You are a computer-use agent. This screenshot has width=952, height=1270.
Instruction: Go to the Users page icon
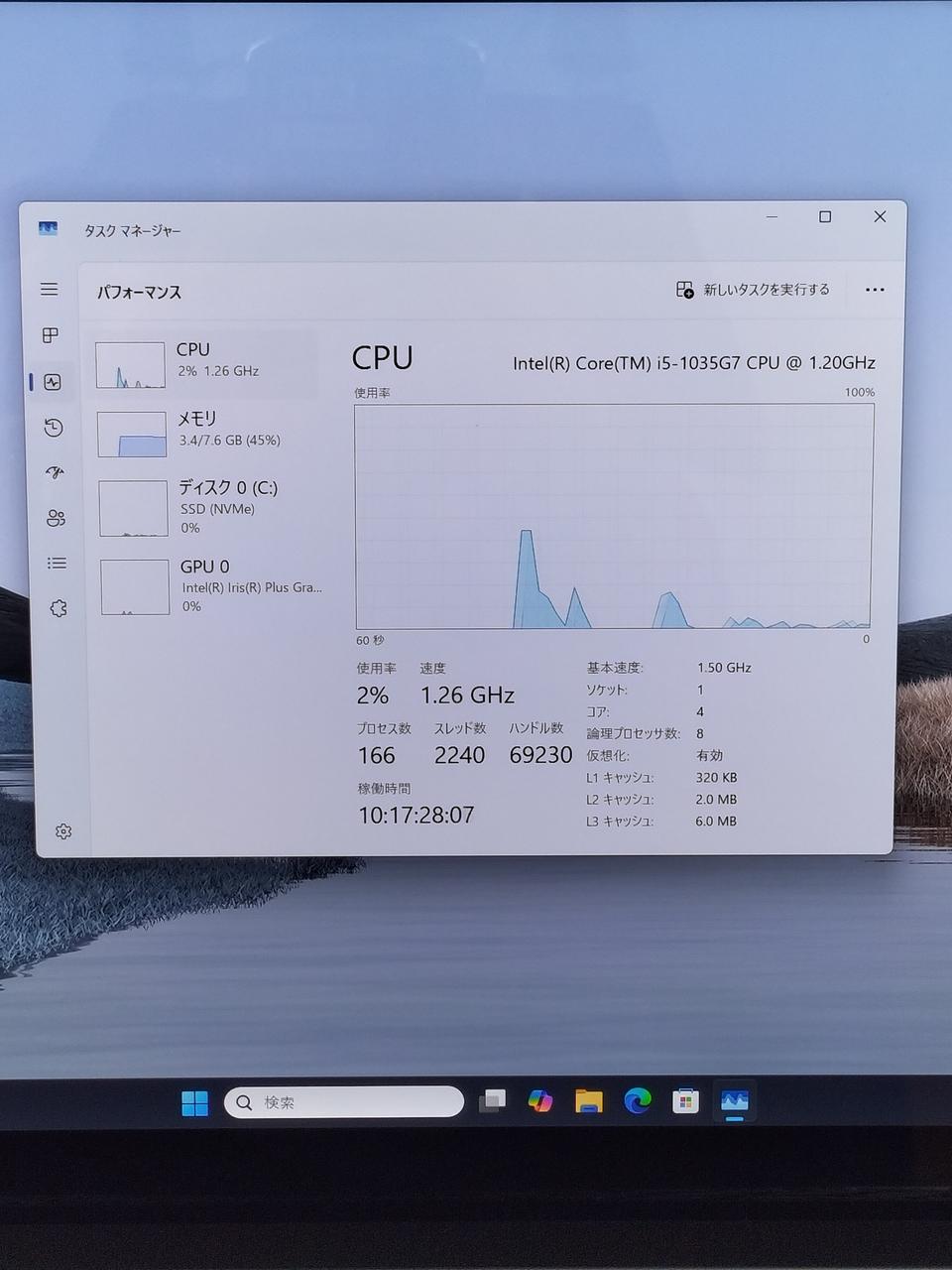click(x=56, y=518)
